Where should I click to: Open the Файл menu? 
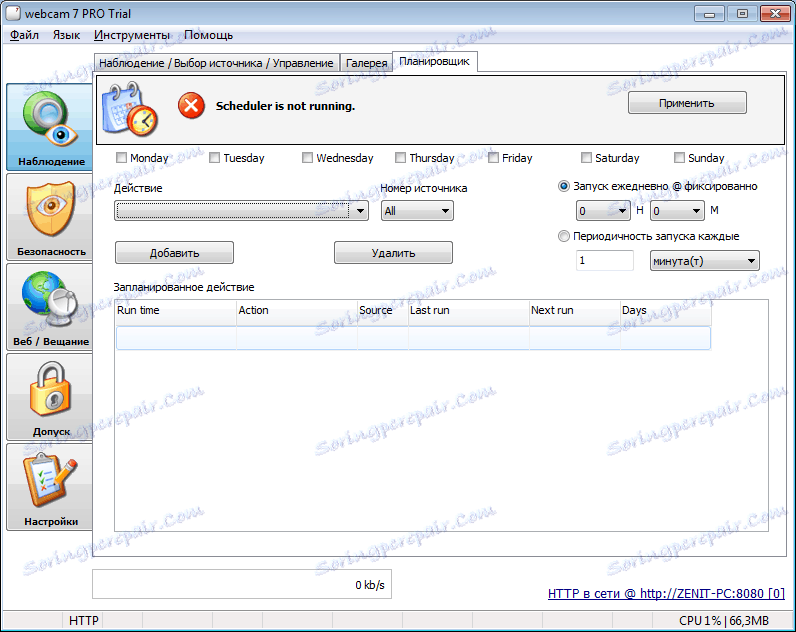[x=24, y=35]
